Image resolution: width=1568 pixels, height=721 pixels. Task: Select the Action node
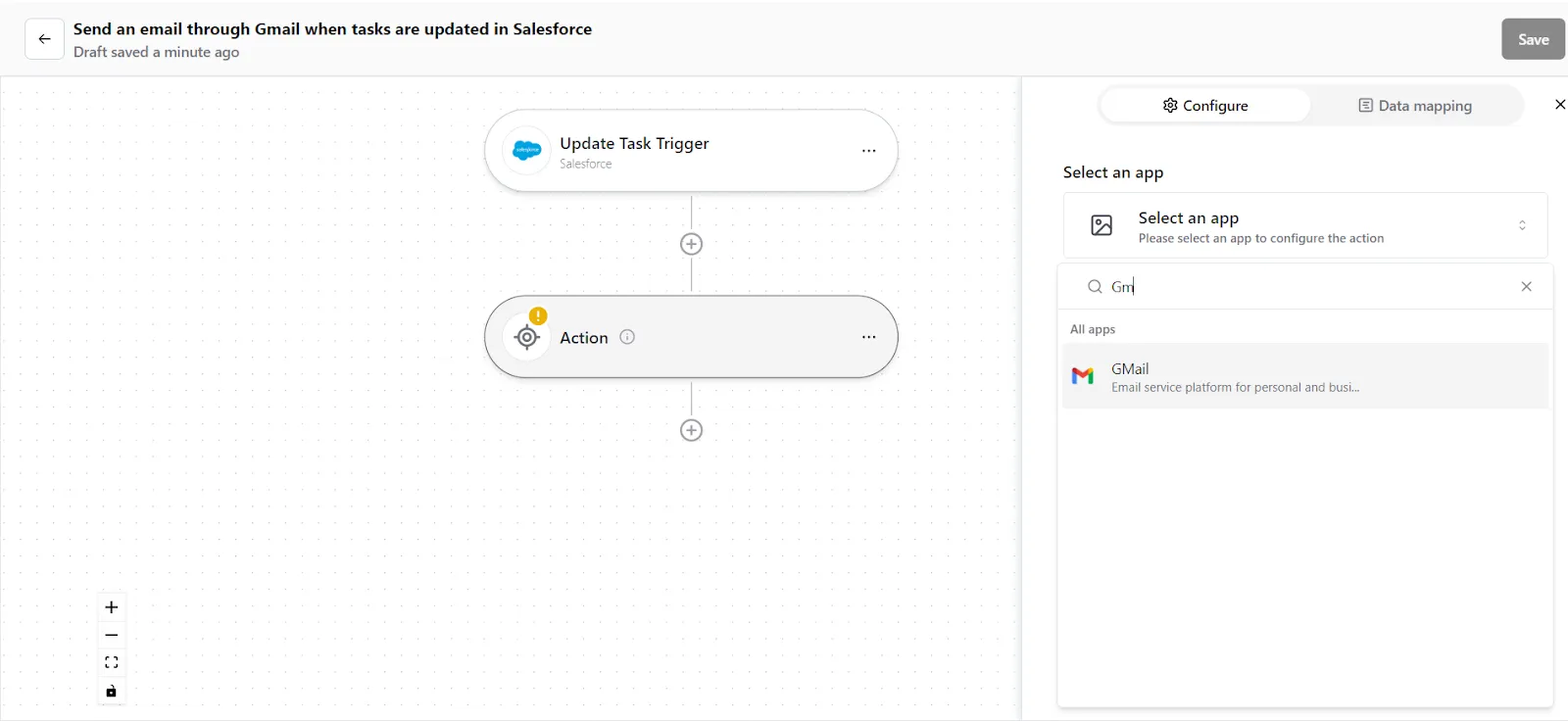[x=691, y=337]
